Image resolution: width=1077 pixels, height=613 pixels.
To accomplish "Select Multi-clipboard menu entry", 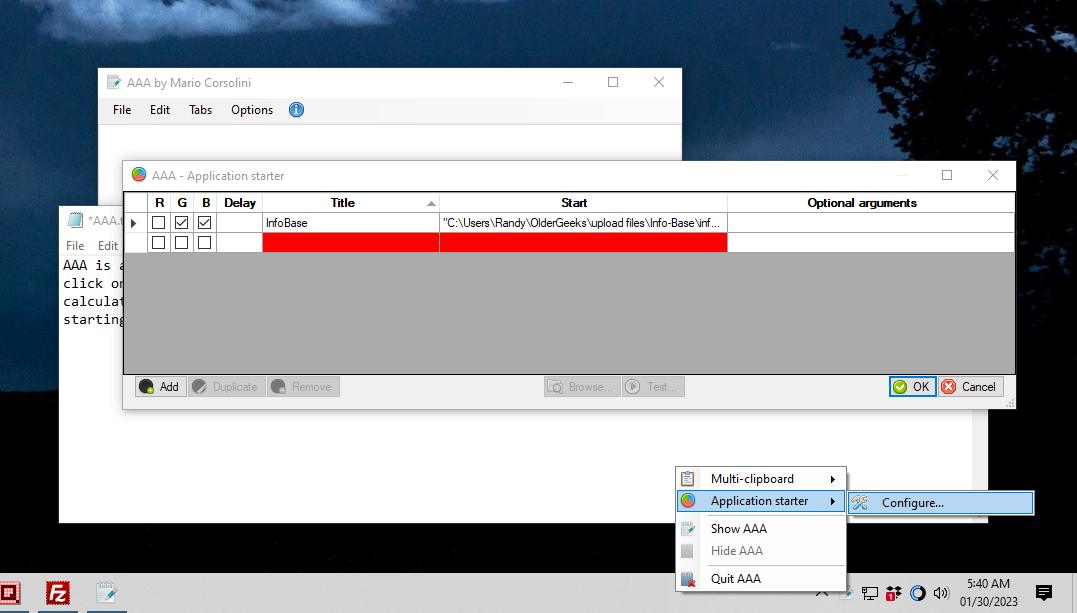I will [761, 479].
